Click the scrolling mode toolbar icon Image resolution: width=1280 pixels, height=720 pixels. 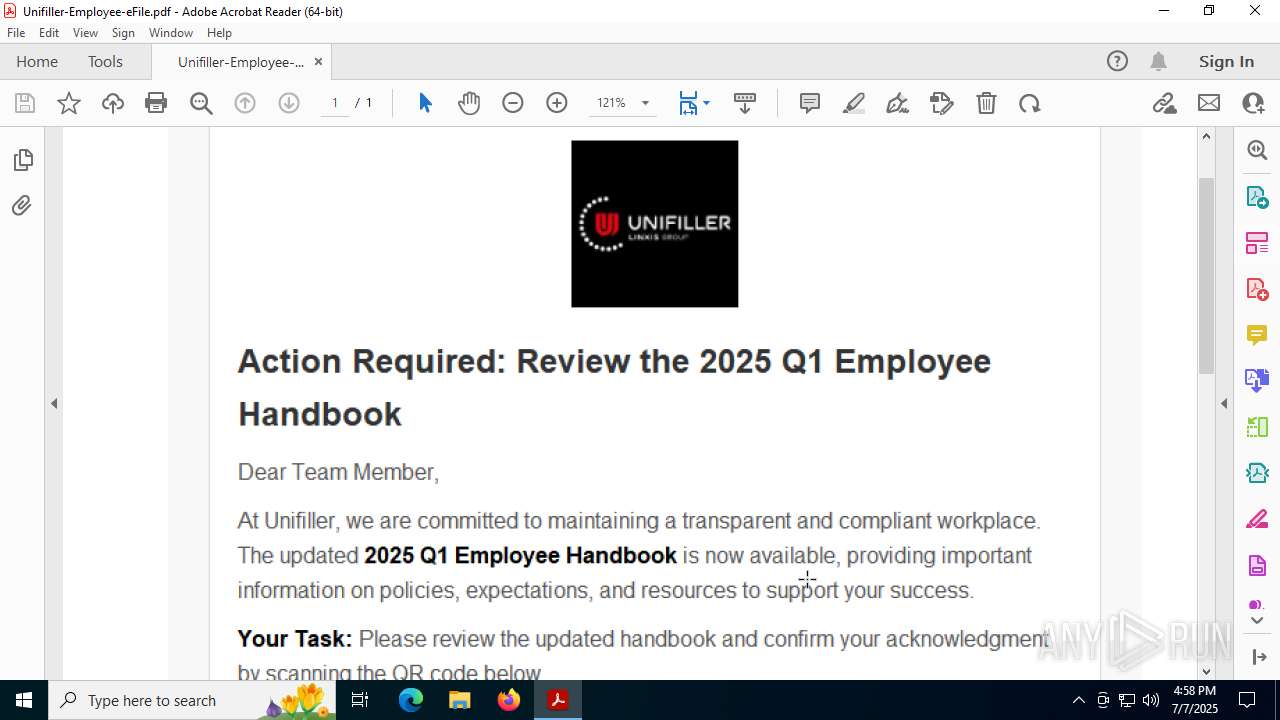pyautogui.click(x=745, y=103)
